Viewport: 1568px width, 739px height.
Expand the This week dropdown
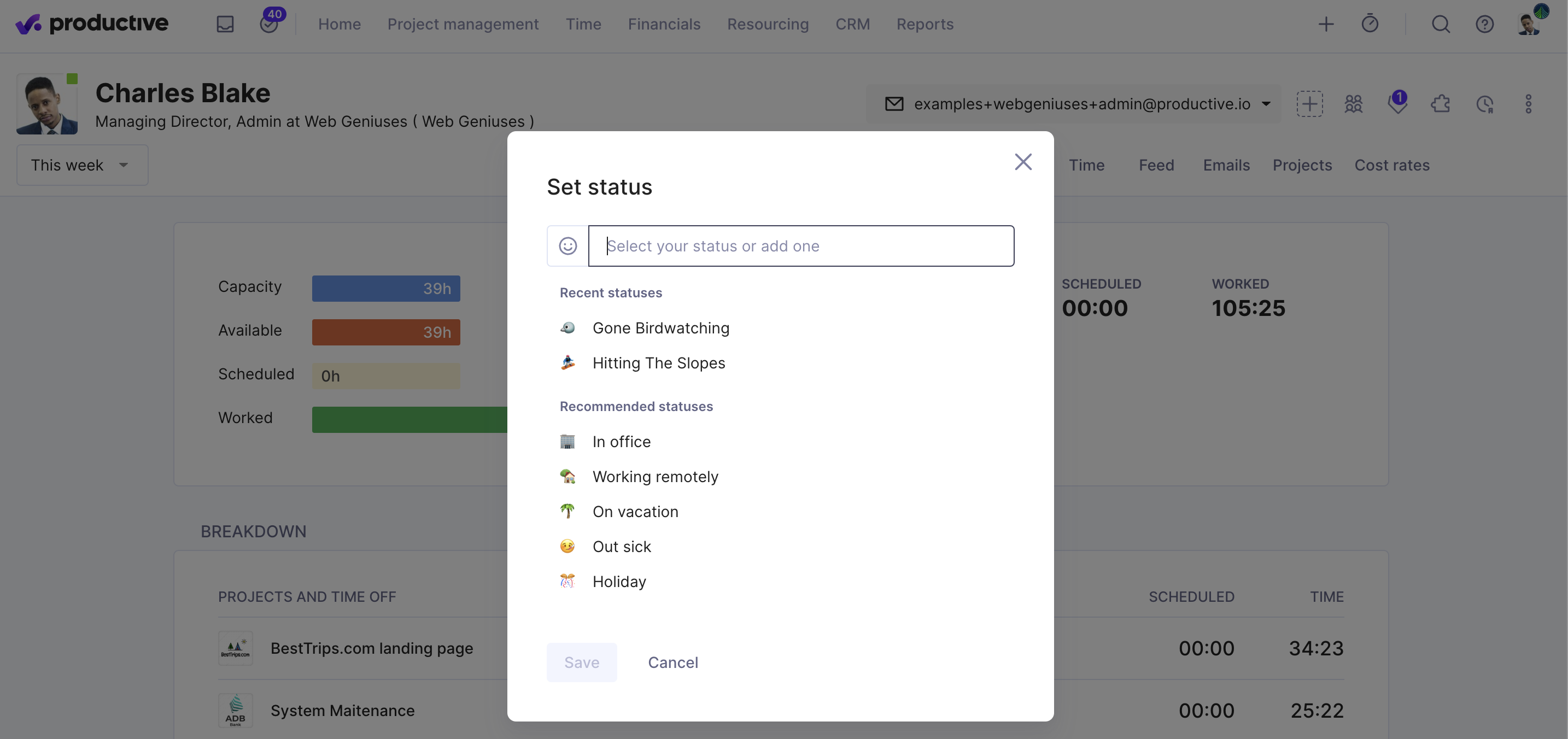pyautogui.click(x=82, y=165)
